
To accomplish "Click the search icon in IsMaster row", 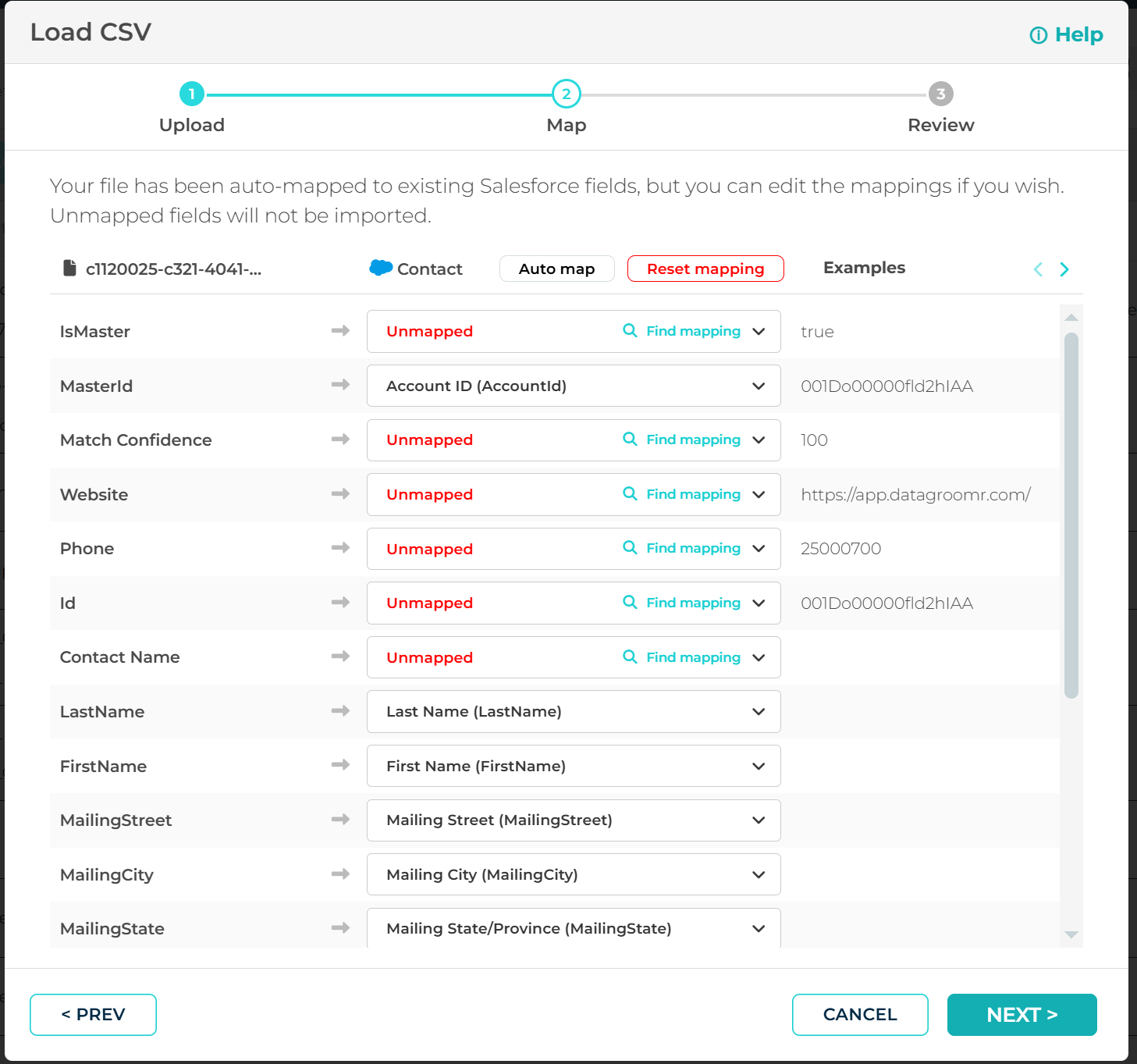I will point(630,330).
